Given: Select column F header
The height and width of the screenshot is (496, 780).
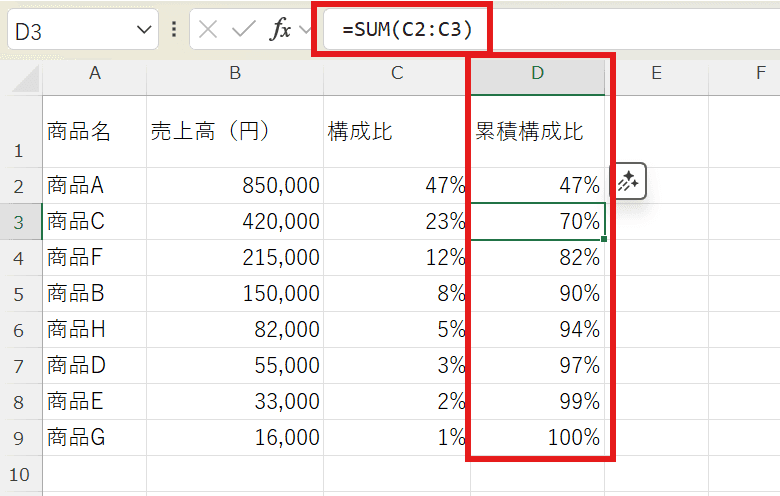Looking at the screenshot, I should [760, 73].
